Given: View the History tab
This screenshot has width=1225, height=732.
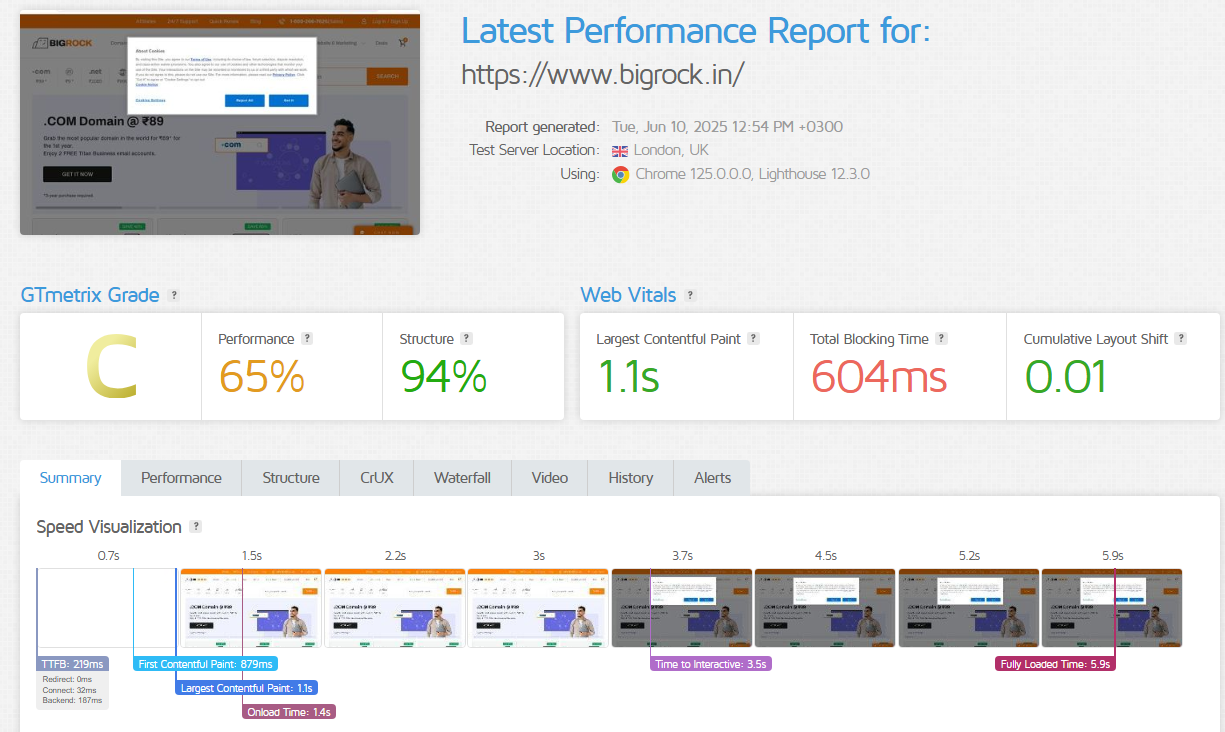Looking at the screenshot, I should click(631, 478).
